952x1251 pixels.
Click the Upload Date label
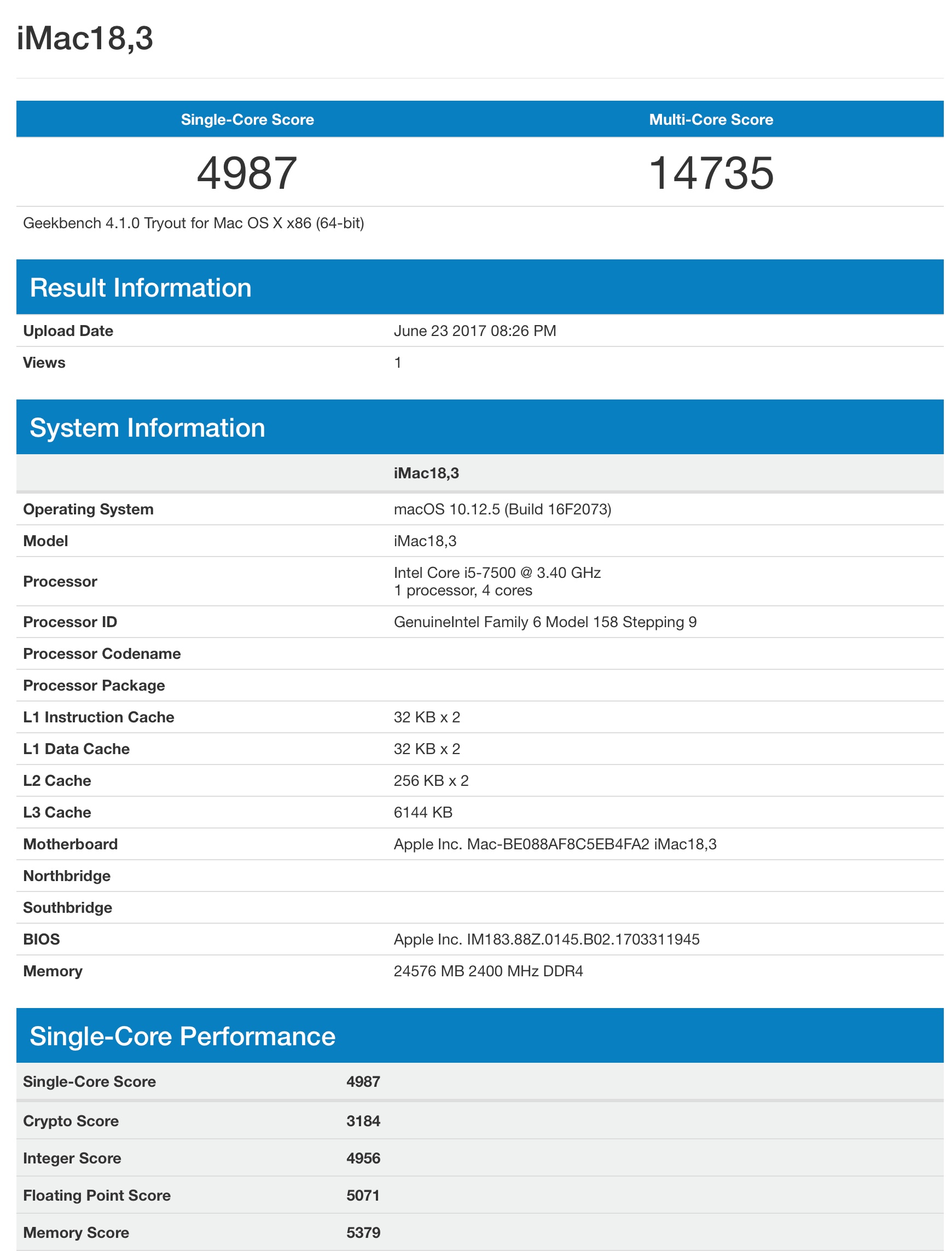tap(68, 331)
